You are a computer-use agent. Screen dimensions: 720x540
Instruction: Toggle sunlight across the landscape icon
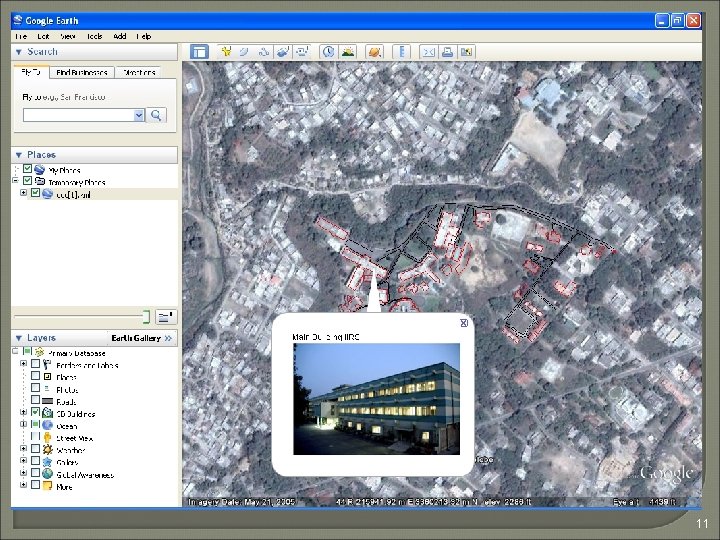pos(348,52)
